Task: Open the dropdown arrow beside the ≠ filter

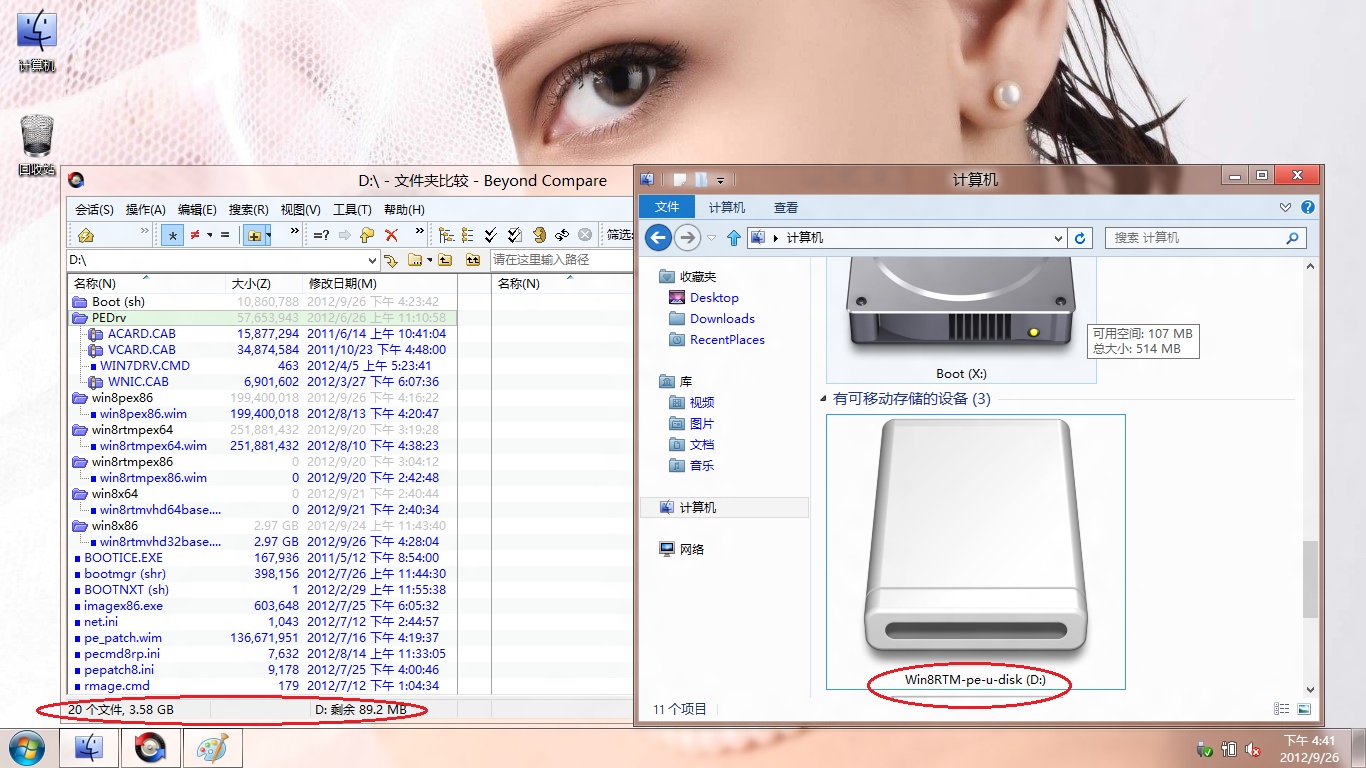Action: click(210, 235)
